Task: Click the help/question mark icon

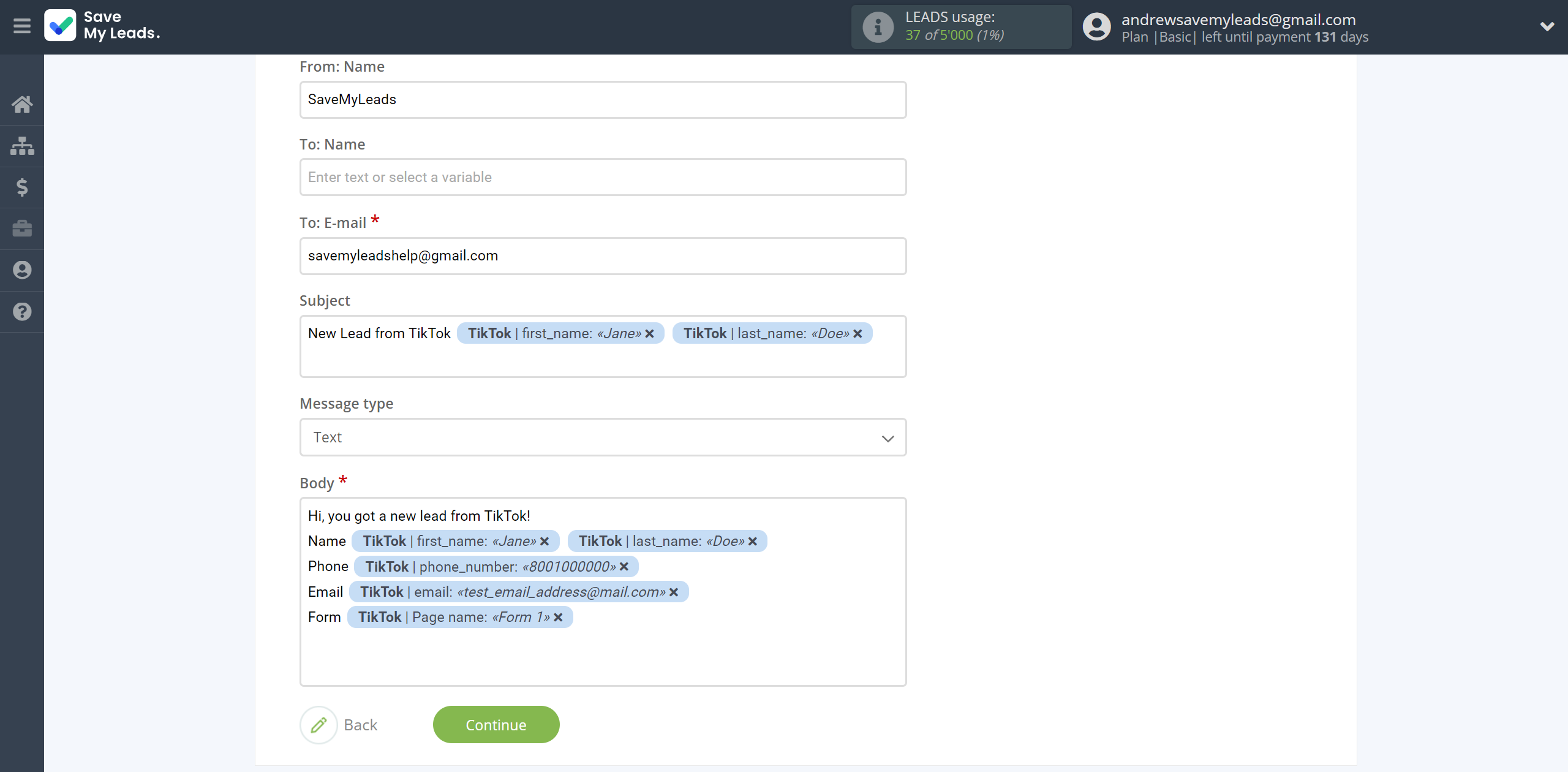Action: [x=22, y=310]
